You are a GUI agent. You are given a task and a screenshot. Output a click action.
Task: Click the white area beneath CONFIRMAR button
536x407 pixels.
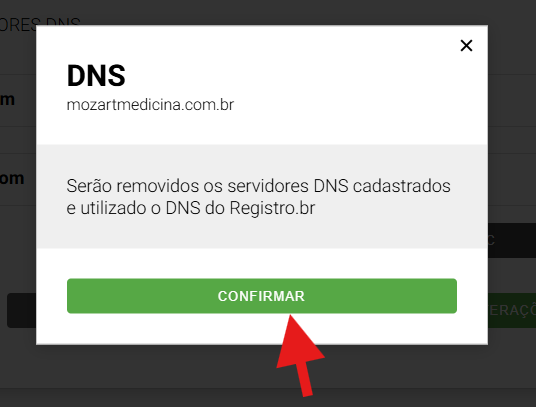click(x=171, y=329)
